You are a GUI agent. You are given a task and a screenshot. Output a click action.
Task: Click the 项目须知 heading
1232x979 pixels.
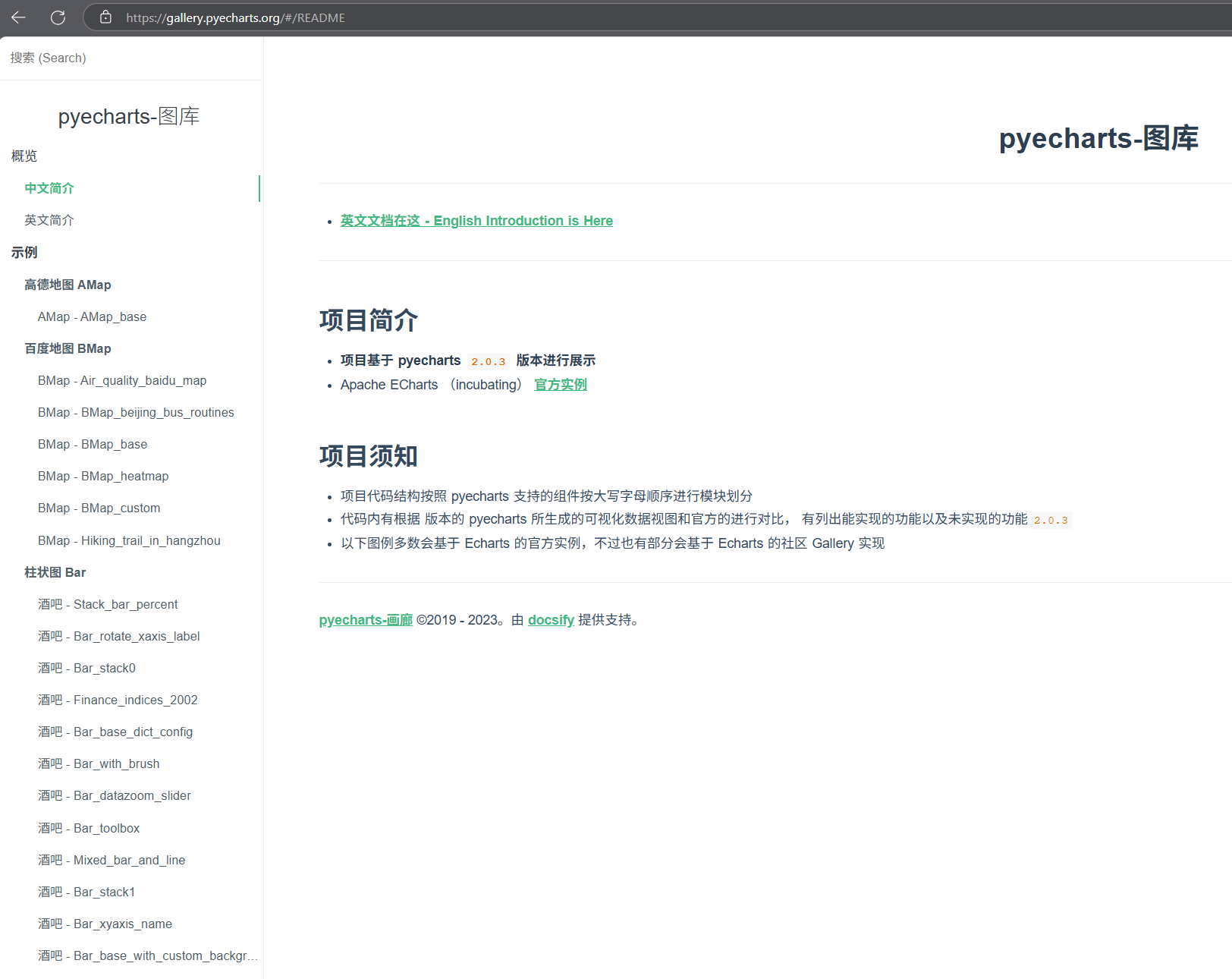click(x=369, y=456)
